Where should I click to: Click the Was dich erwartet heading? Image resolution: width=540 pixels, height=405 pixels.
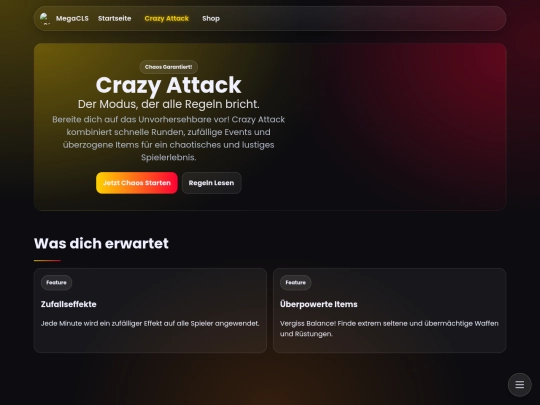pos(101,243)
